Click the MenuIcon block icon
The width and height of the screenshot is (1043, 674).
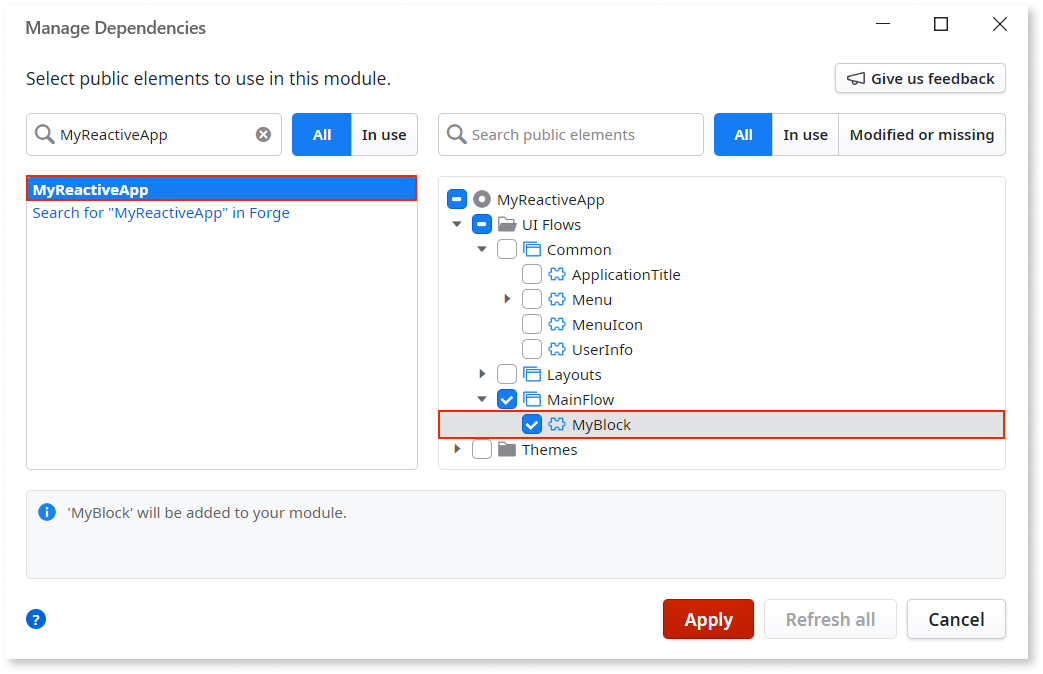click(x=557, y=325)
